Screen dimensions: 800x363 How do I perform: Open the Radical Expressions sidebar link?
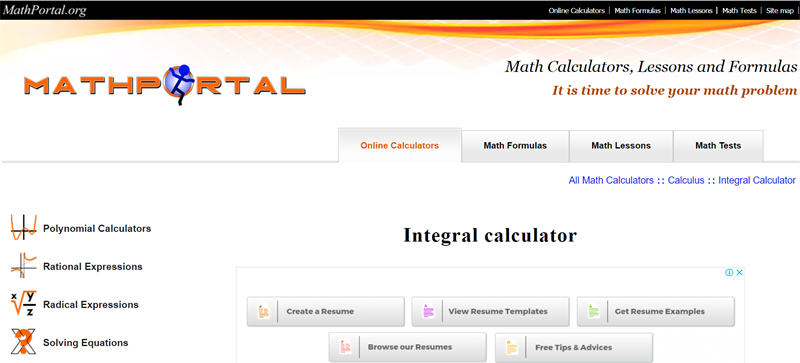pos(91,305)
